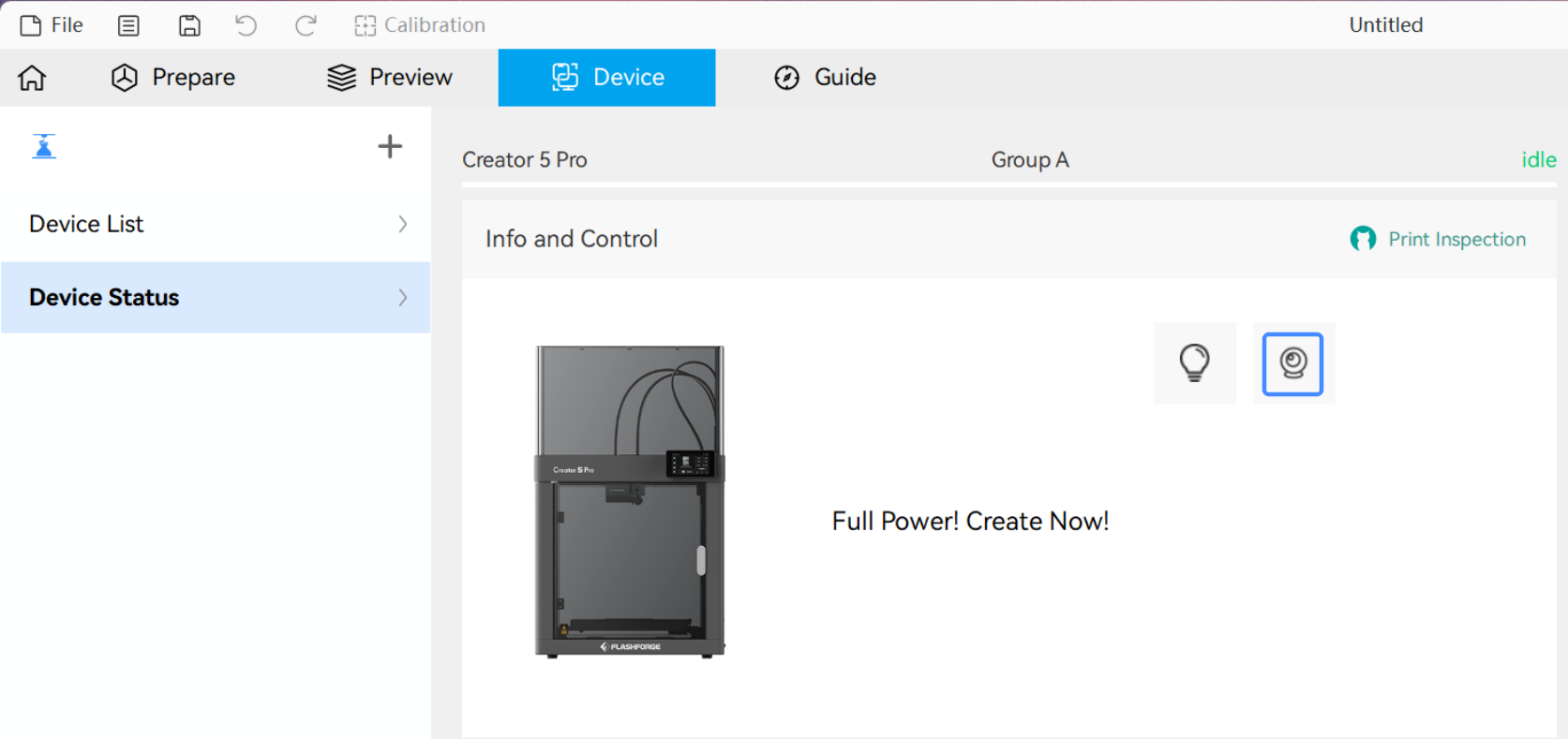Open the Calibration tool
The width and height of the screenshot is (1568, 739).
pyautogui.click(x=420, y=25)
